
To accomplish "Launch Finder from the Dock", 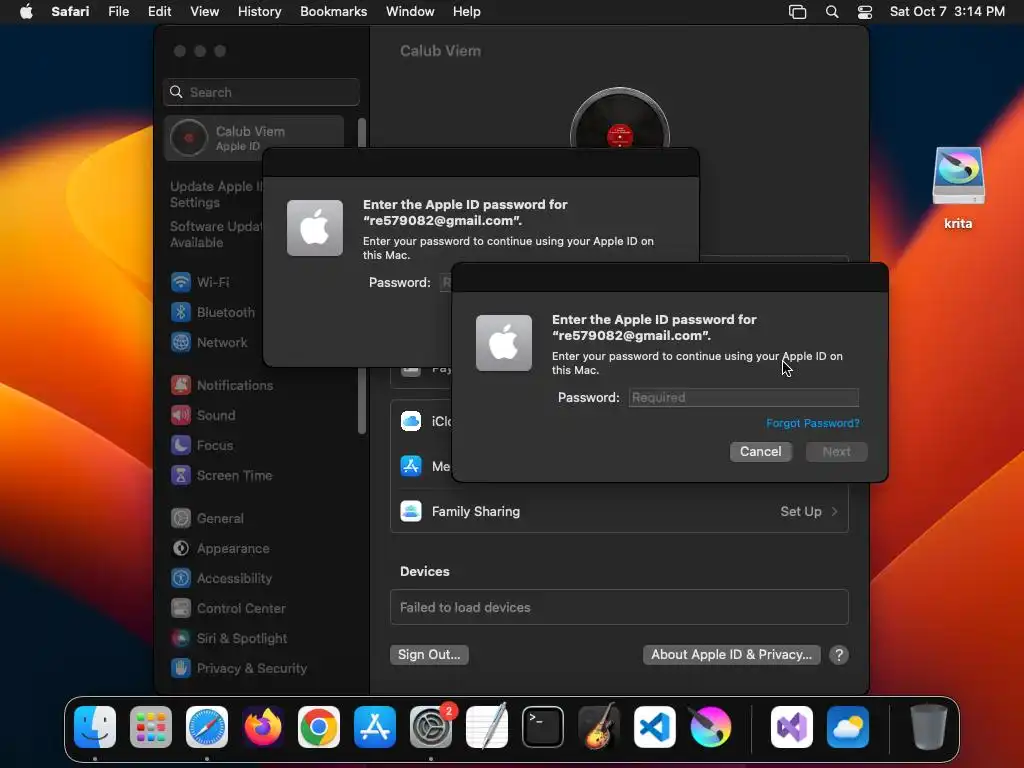I will tap(95, 727).
